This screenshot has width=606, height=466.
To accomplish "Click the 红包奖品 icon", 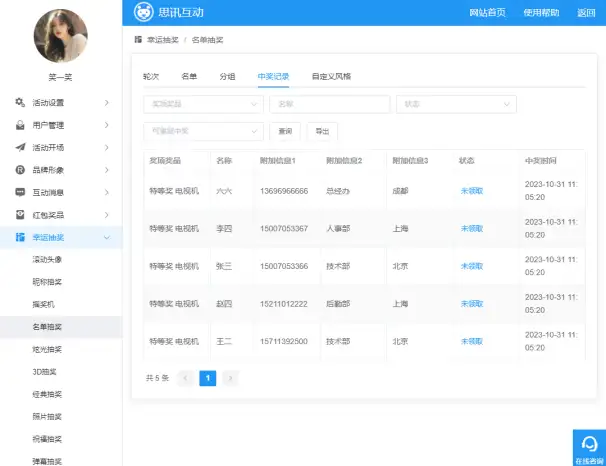I will coord(20,214).
